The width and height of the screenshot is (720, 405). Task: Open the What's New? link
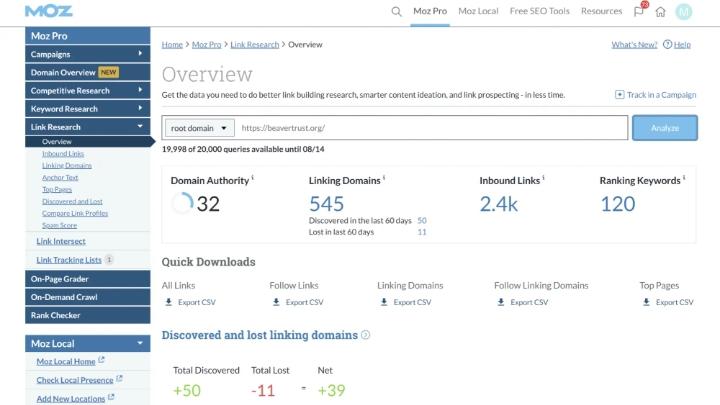(x=634, y=45)
